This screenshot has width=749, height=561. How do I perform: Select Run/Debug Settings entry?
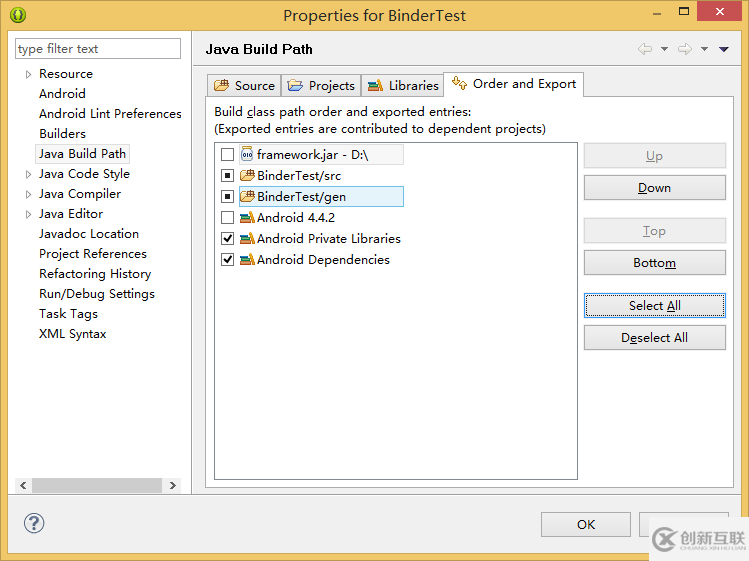(97, 294)
